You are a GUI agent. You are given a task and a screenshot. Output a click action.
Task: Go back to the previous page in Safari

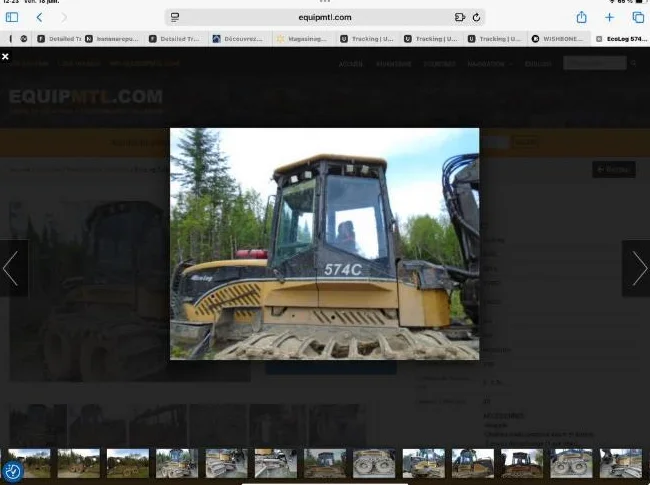39,17
